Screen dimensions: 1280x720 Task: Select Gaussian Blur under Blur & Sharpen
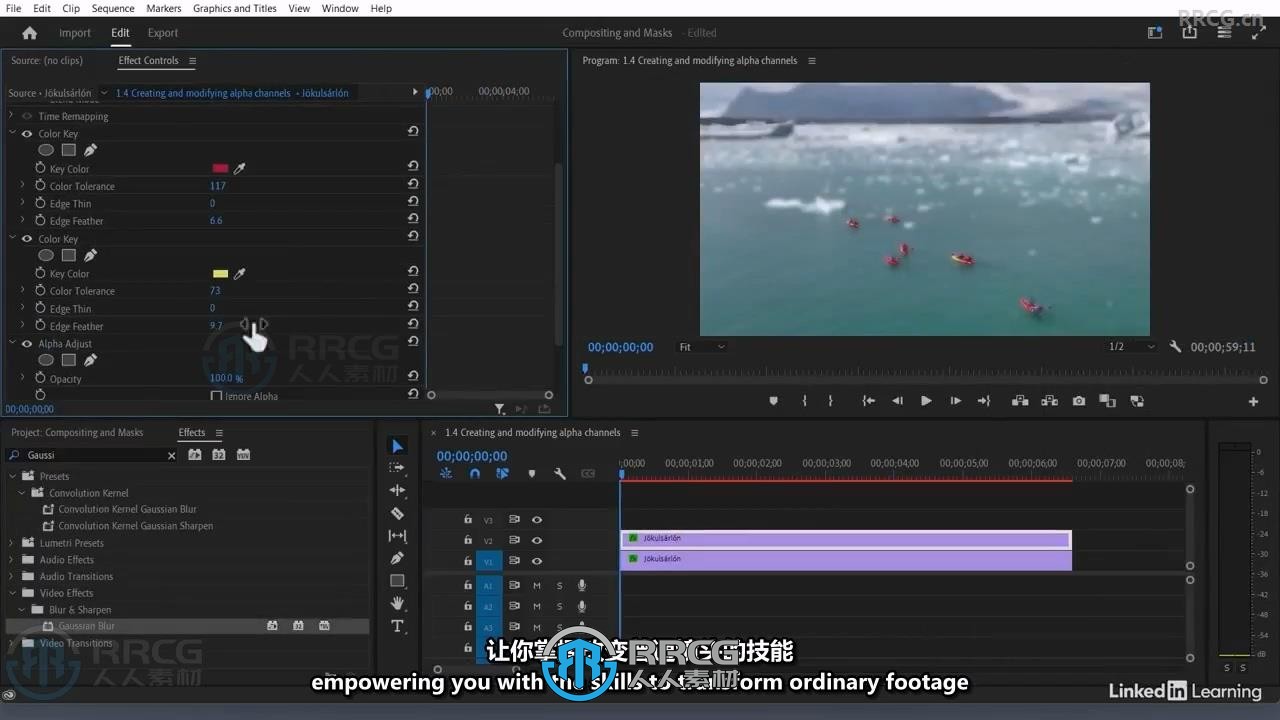click(86, 626)
